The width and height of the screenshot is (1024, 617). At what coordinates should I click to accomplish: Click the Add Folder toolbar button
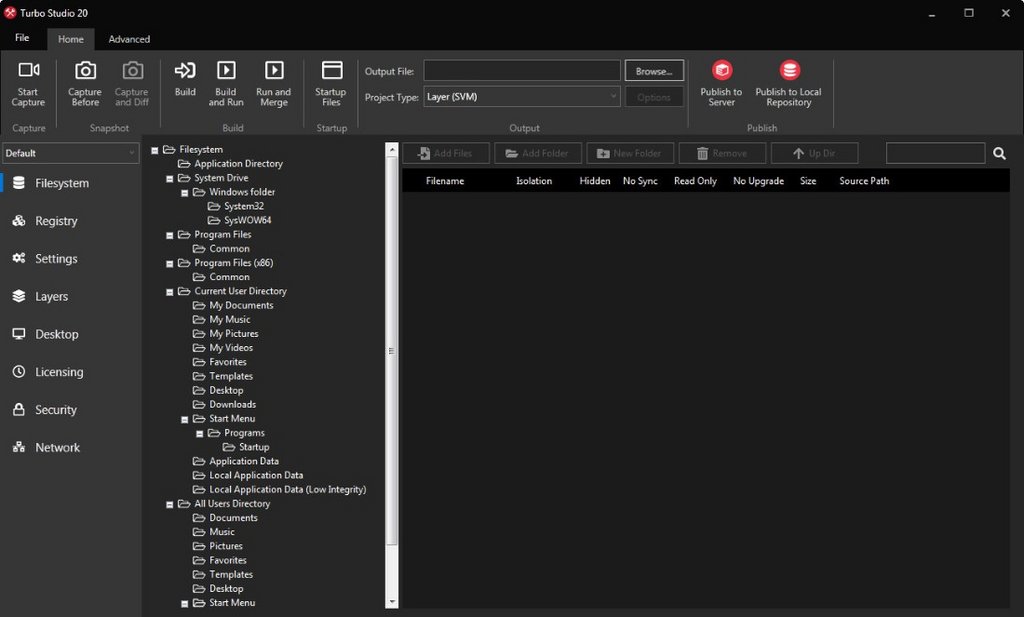(x=538, y=153)
